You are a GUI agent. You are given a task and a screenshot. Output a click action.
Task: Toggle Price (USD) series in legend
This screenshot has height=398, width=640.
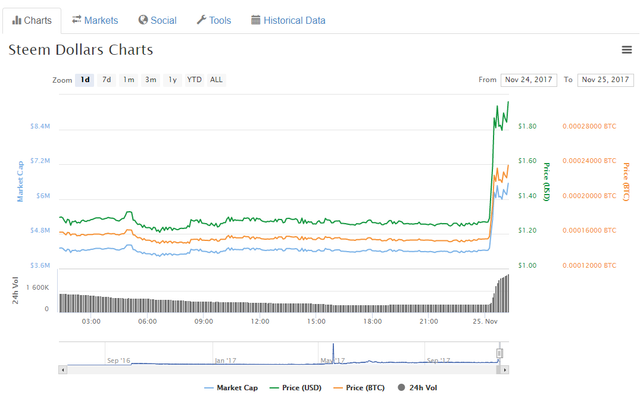tap(296, 388)
